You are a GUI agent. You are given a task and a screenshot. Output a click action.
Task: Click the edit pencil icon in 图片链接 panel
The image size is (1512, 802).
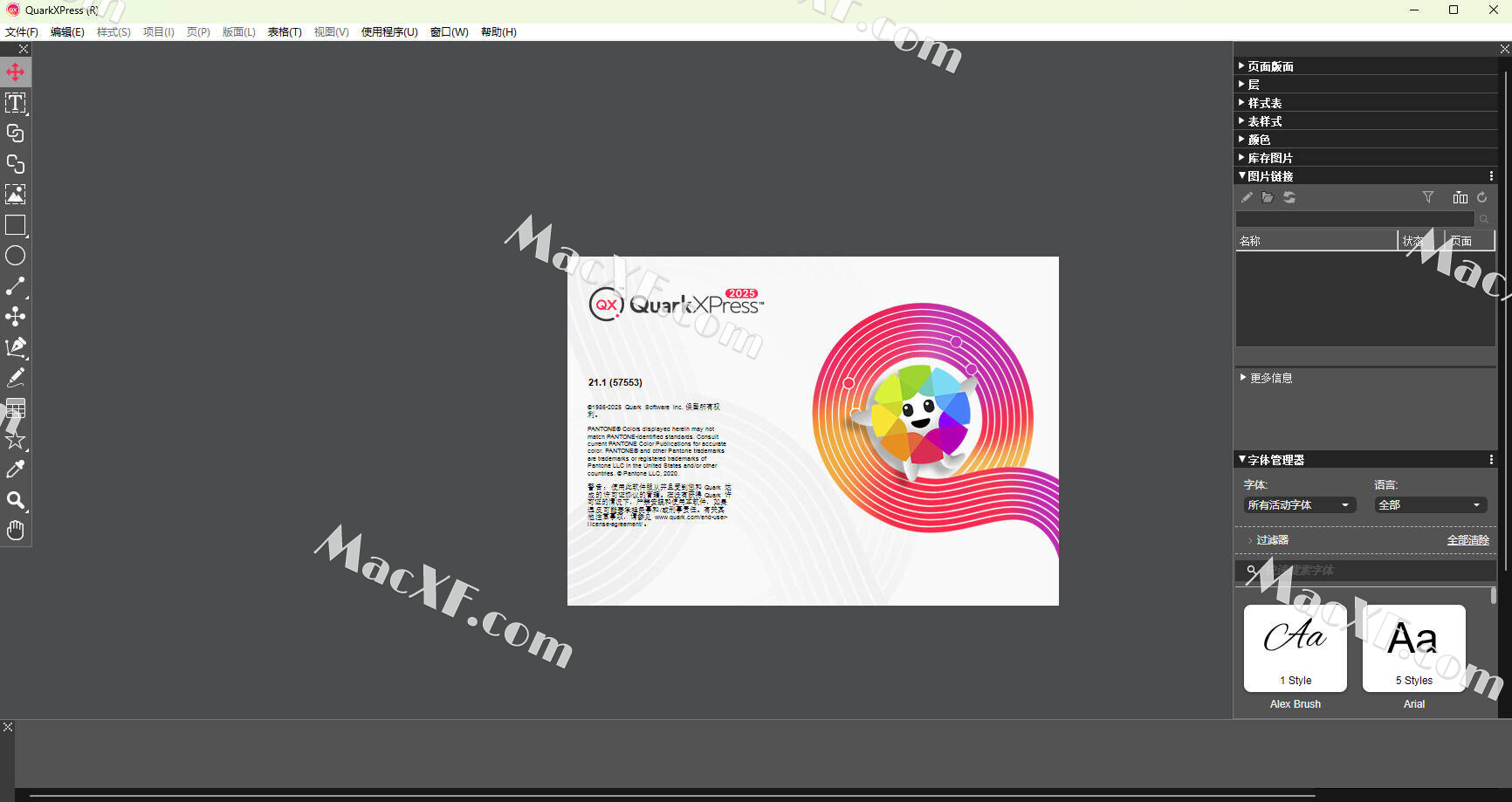pyautogui.click(x=1247, y=198)
